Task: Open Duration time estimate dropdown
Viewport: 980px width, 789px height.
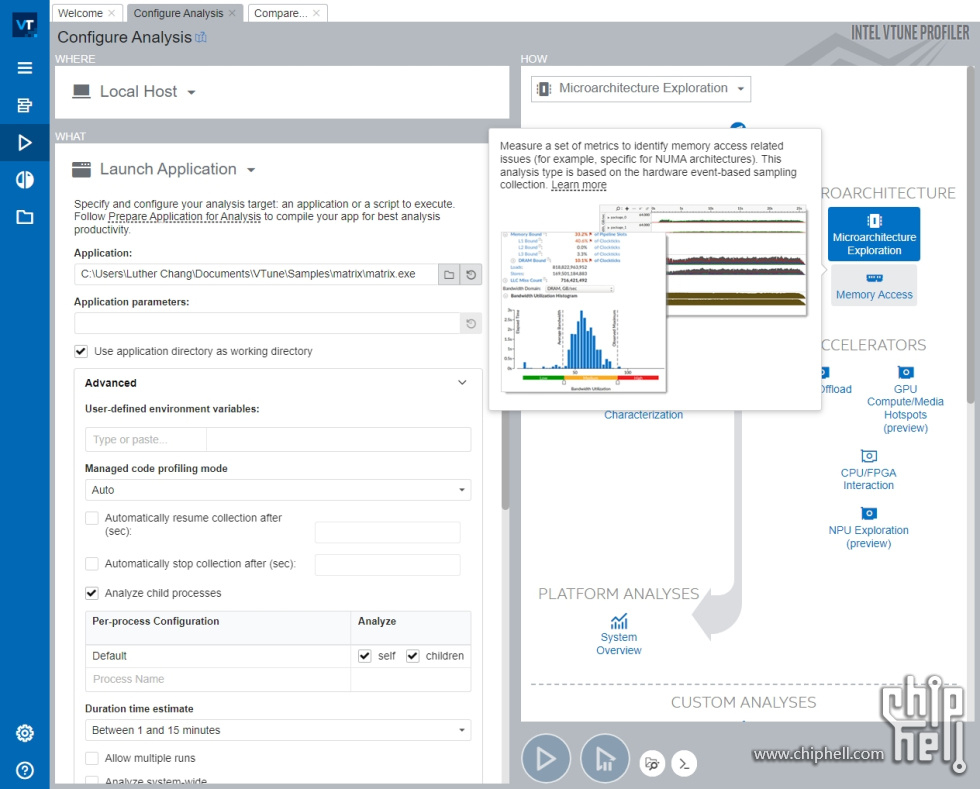Action: 278,730
